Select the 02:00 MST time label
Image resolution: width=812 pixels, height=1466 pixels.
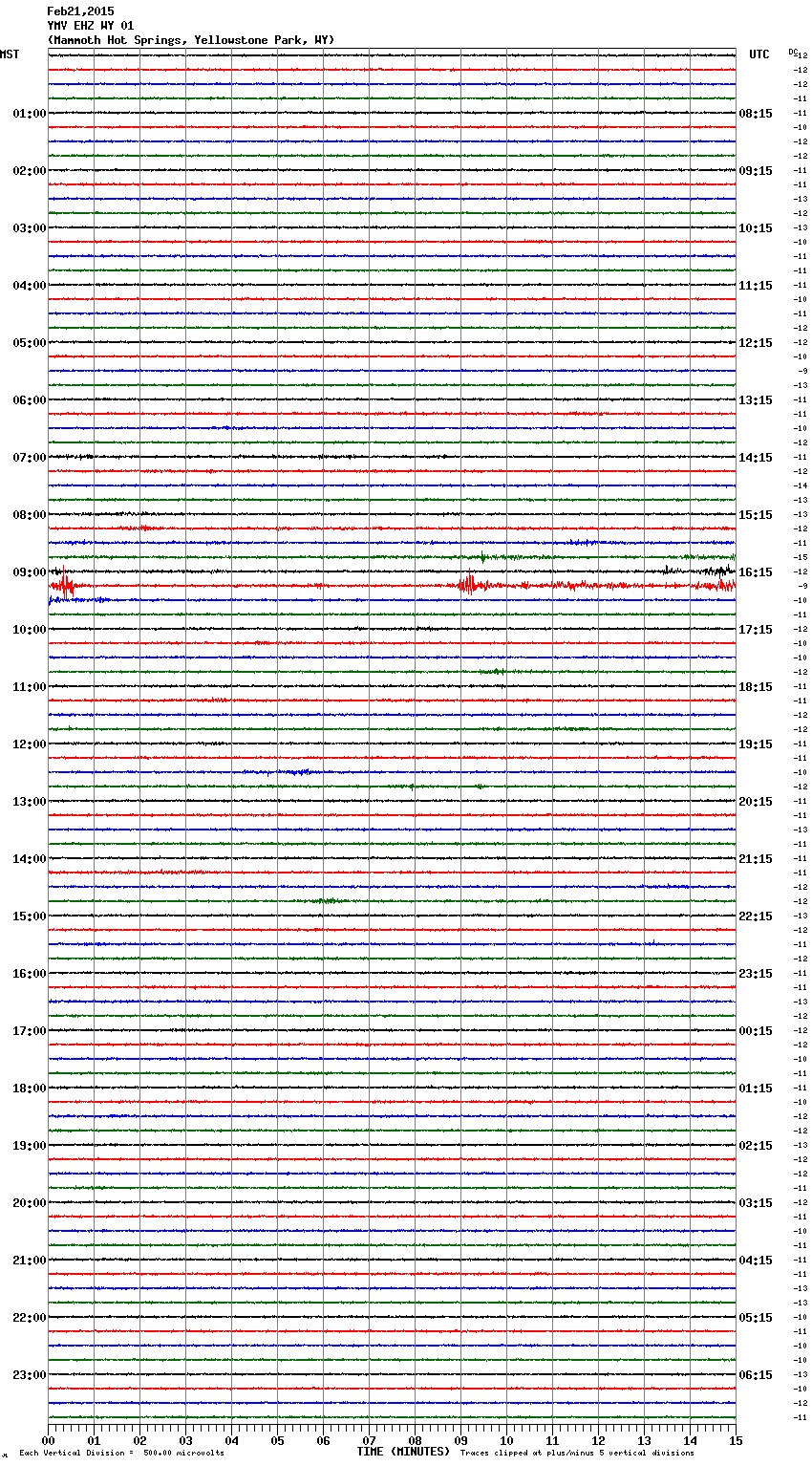(x=30, y=171)
